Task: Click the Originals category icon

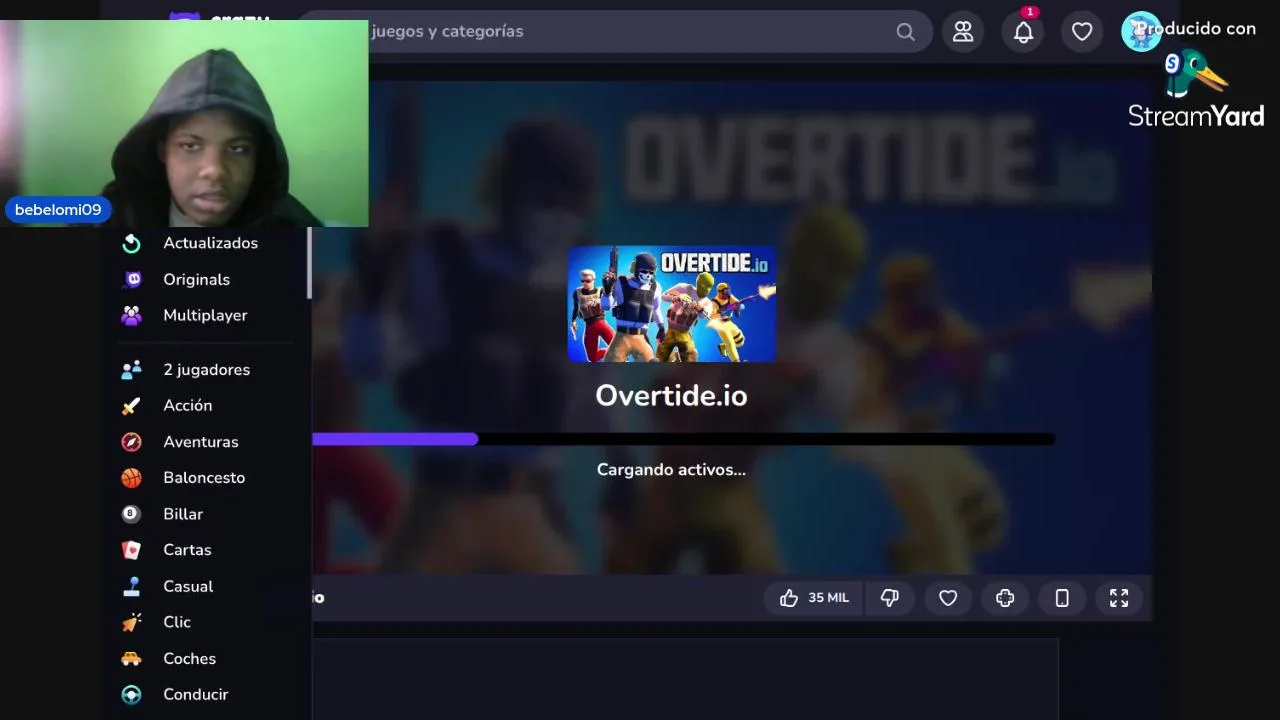Action: [x=131, y=280]
